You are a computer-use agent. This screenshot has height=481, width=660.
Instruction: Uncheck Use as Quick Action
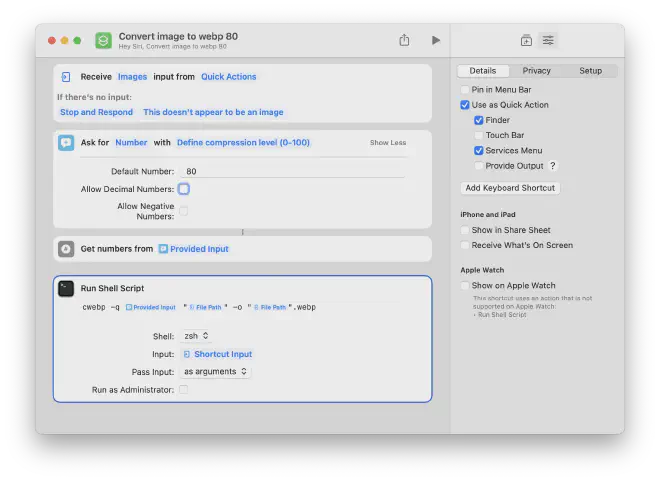(465, 105)
